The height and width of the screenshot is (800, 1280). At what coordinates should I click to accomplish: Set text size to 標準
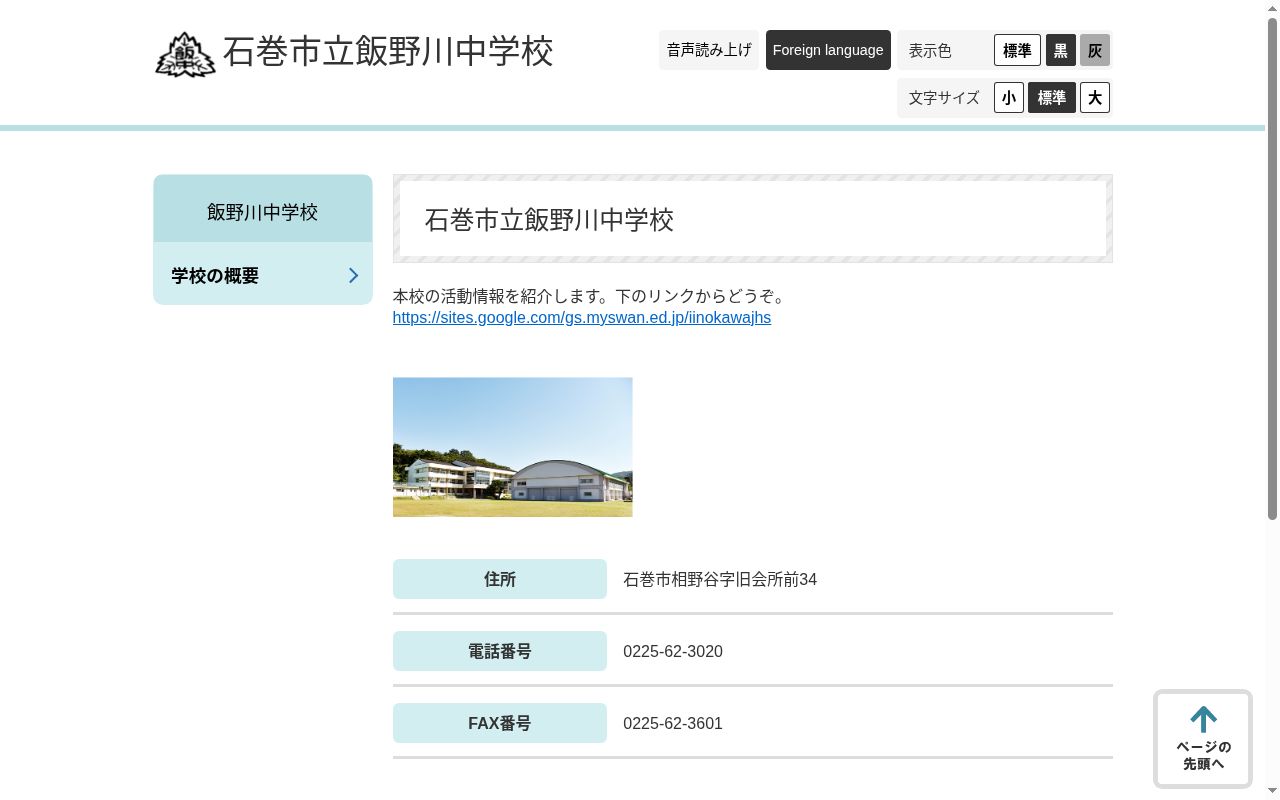click(x=1052, y=98)
